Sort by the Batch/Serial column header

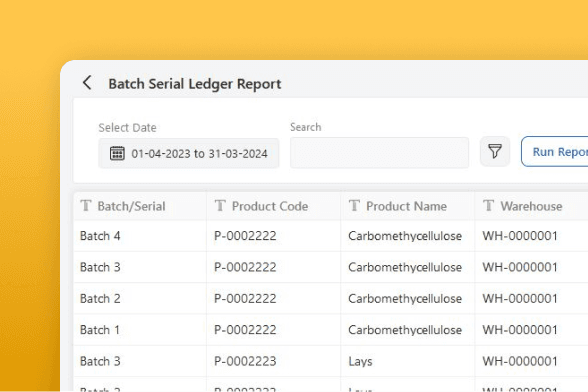pyautogui.click(x=131, y=206)
